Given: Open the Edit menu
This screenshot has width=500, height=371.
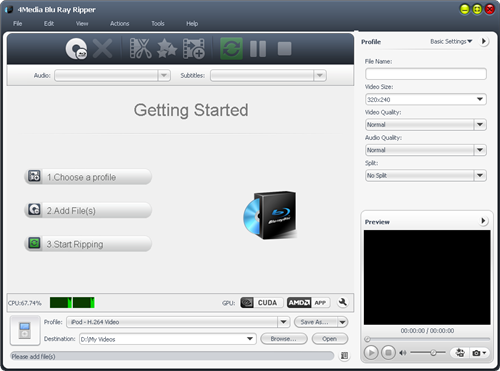Looking at the screenshot, I should (49, 24).
